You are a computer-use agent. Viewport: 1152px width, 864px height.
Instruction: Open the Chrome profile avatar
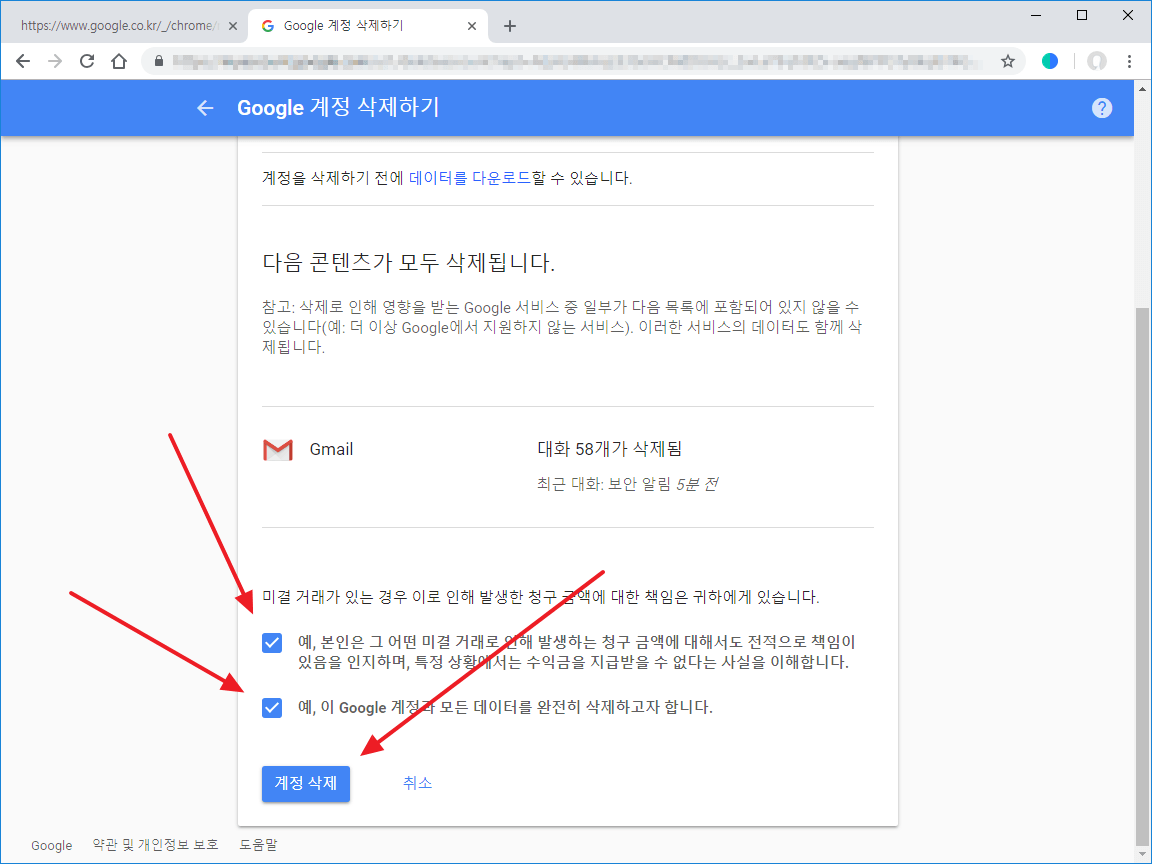pyautogui.click(x=1097, y=61)
